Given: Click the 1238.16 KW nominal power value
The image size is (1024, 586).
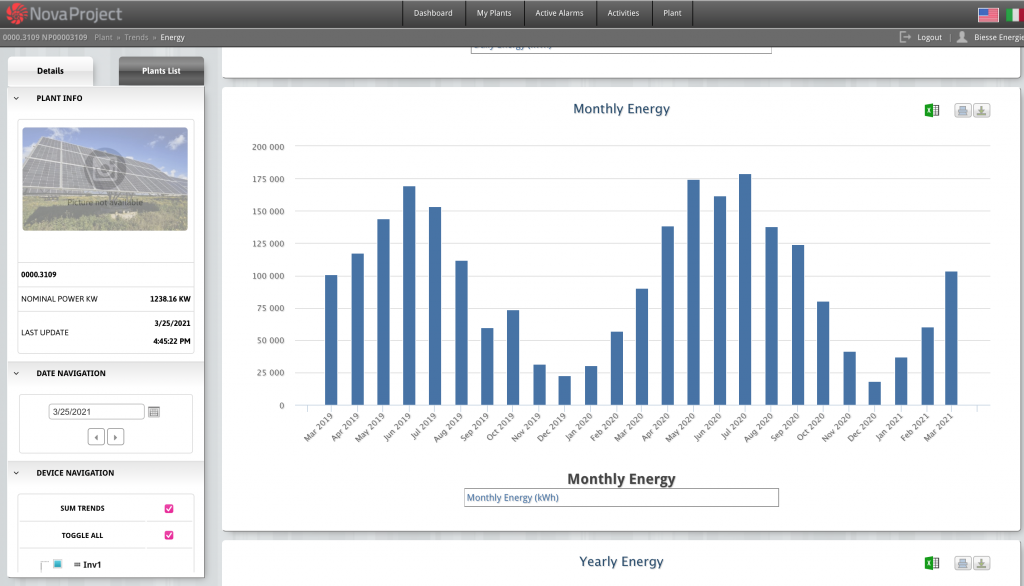Looking at the screenshot, I should point(170,299).
